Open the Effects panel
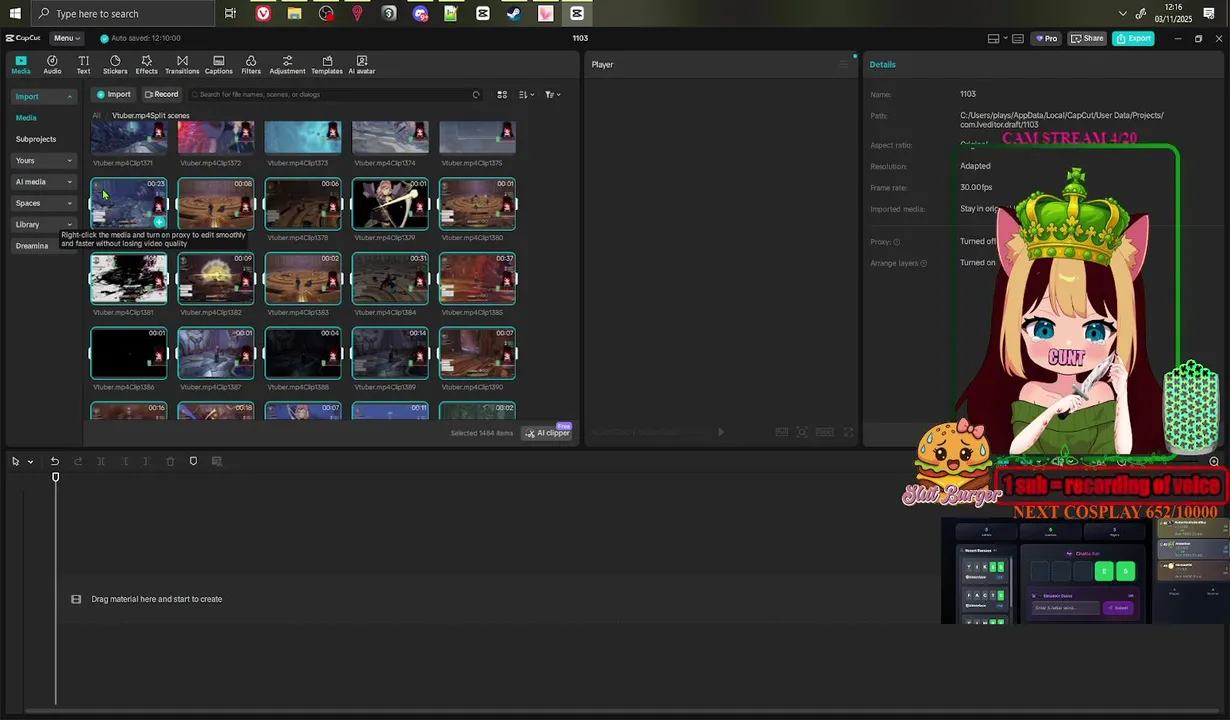This screenshot has width=1230, height=720. [146, 65]
